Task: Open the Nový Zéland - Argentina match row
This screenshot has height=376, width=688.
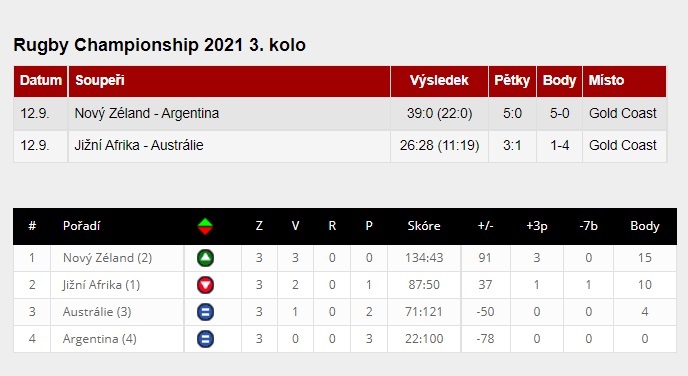Action: [340, 114]
